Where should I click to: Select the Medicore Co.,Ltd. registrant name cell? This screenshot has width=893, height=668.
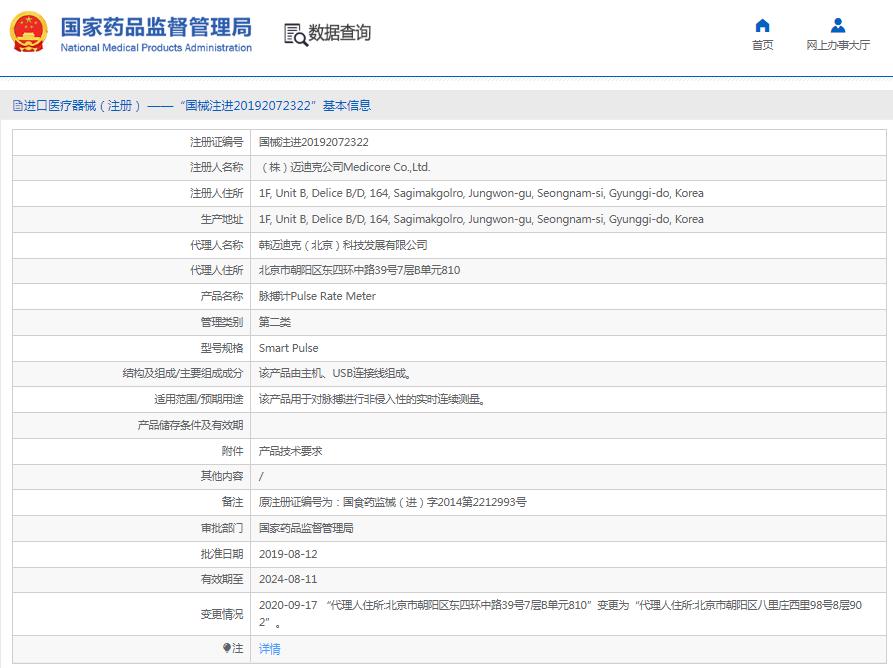(x=345, y=168)
